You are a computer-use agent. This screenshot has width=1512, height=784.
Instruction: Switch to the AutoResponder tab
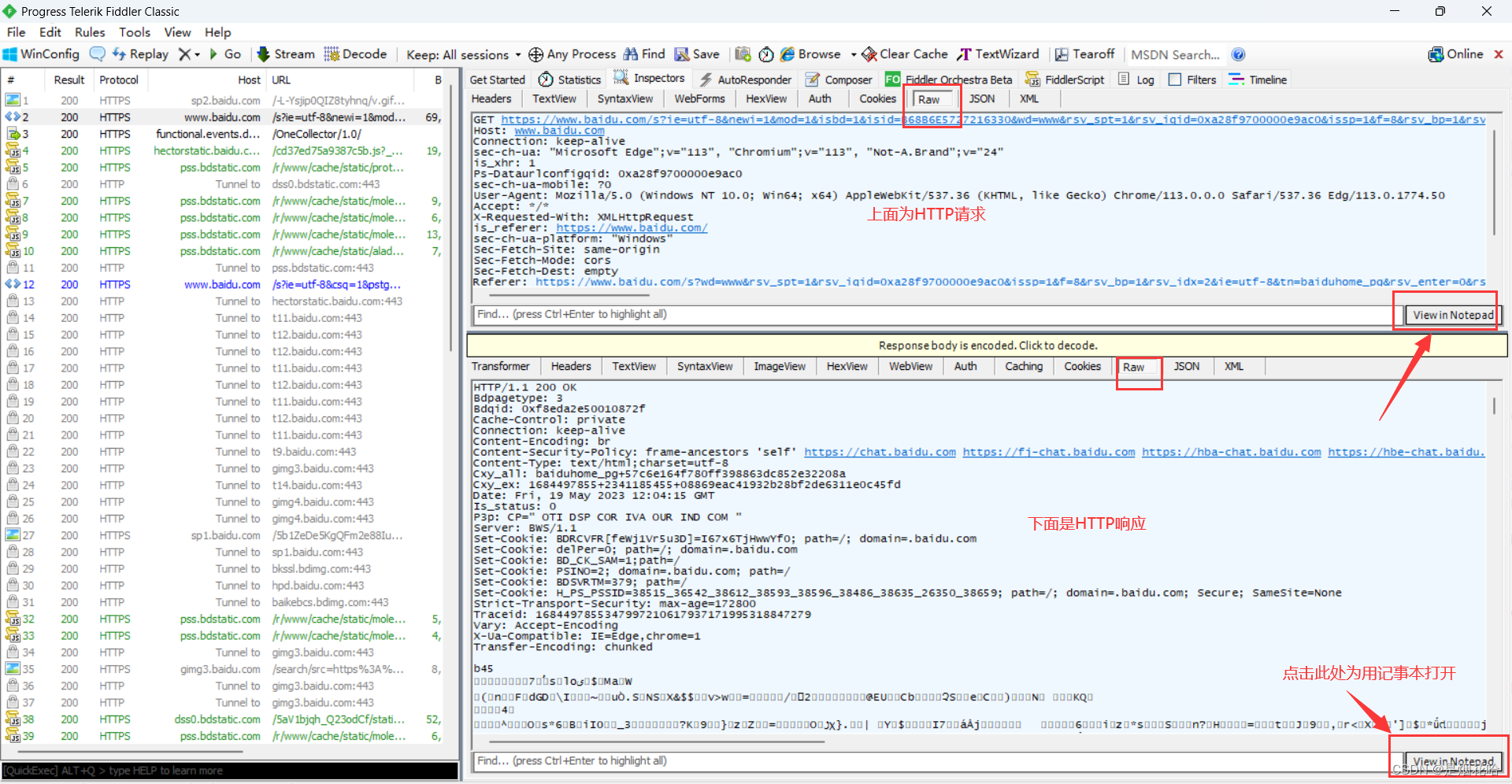click(745, 80)
